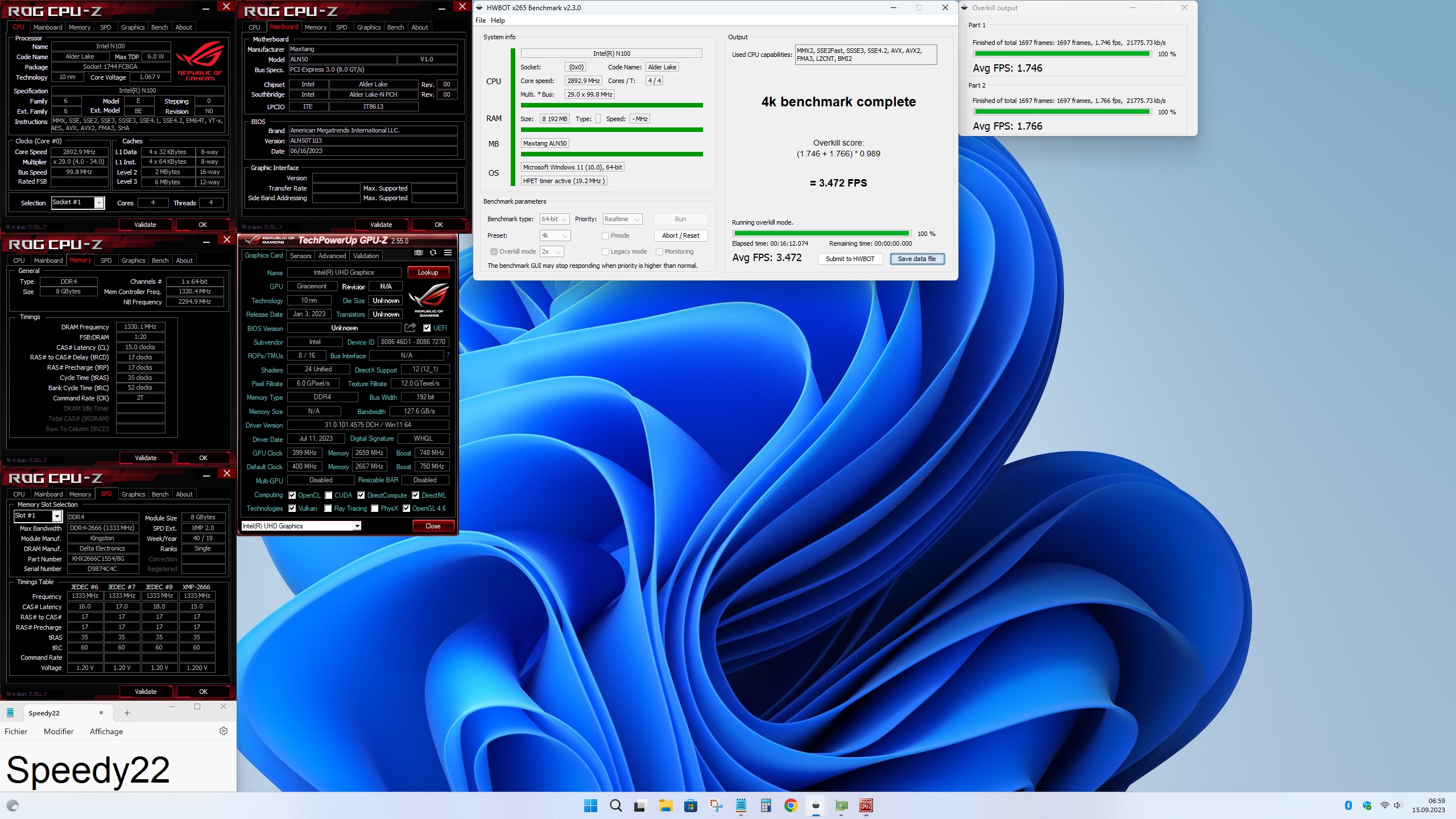Screen dimensions: 1456x819
Task: Toggle the Ray Tracing checkbox
Action: point(328,508)
